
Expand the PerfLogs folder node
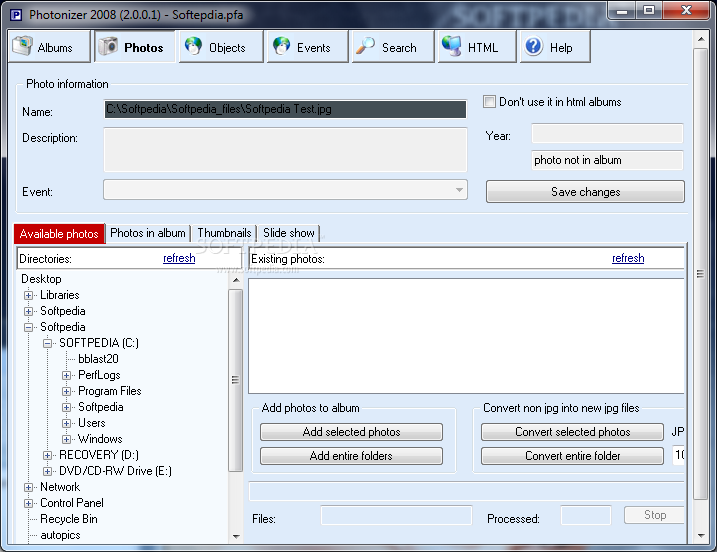click(x=66, y=375)
